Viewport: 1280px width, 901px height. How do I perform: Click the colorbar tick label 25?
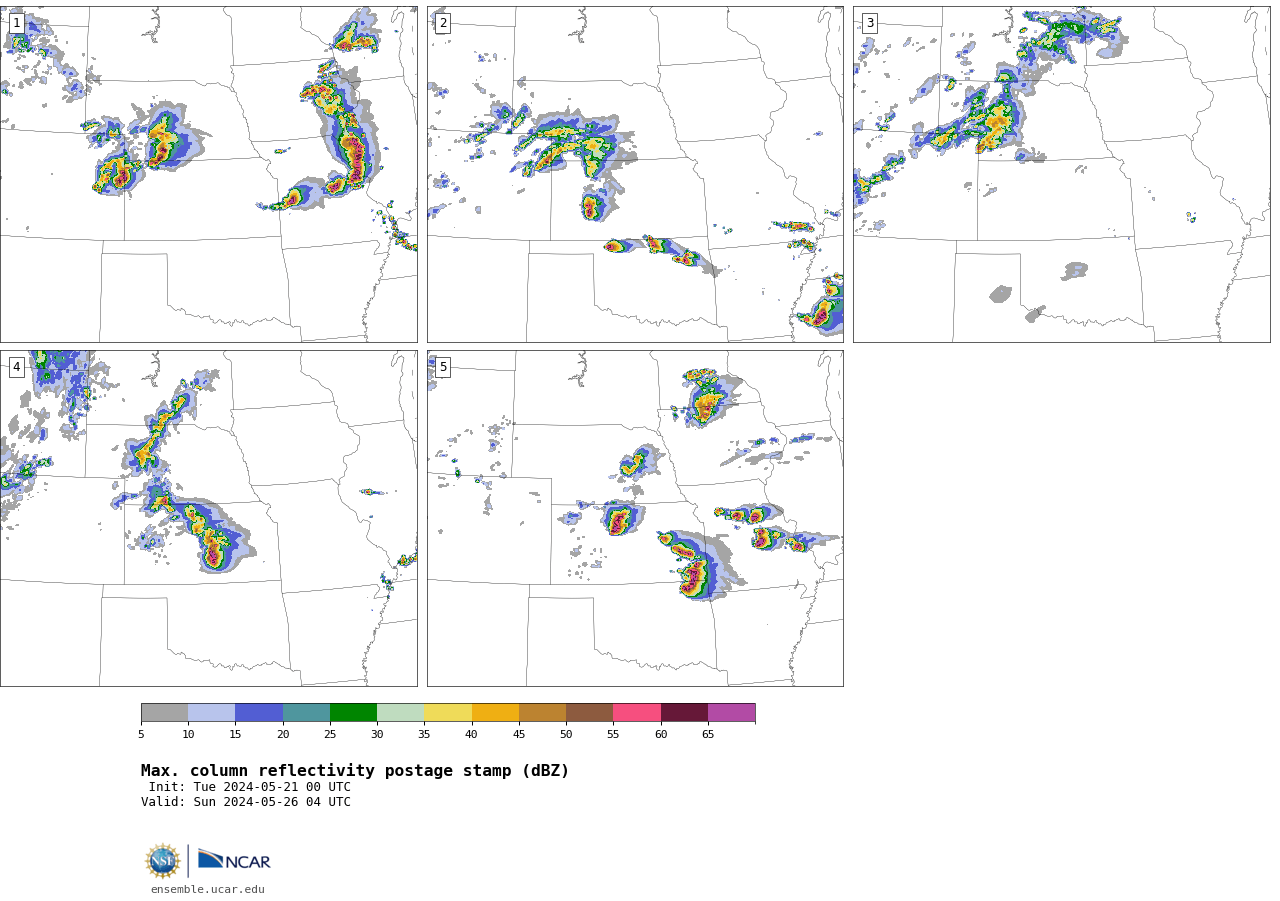(x=330, y=735)
